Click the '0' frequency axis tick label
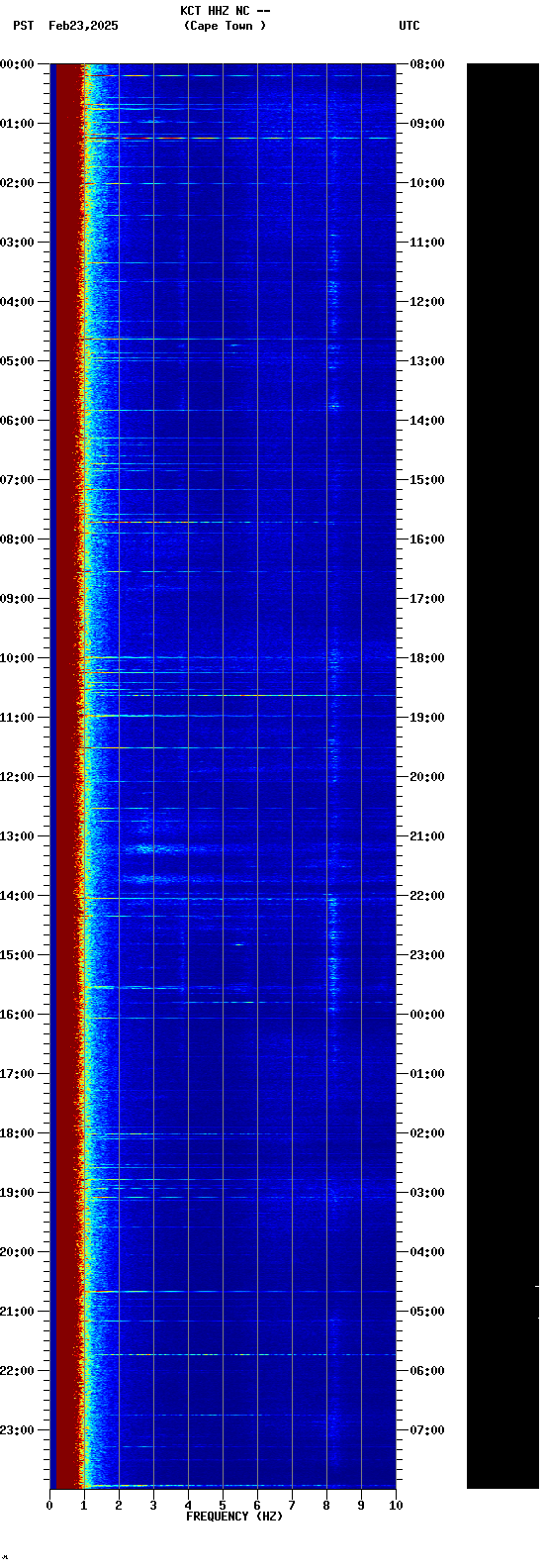 coord(49,1506)
